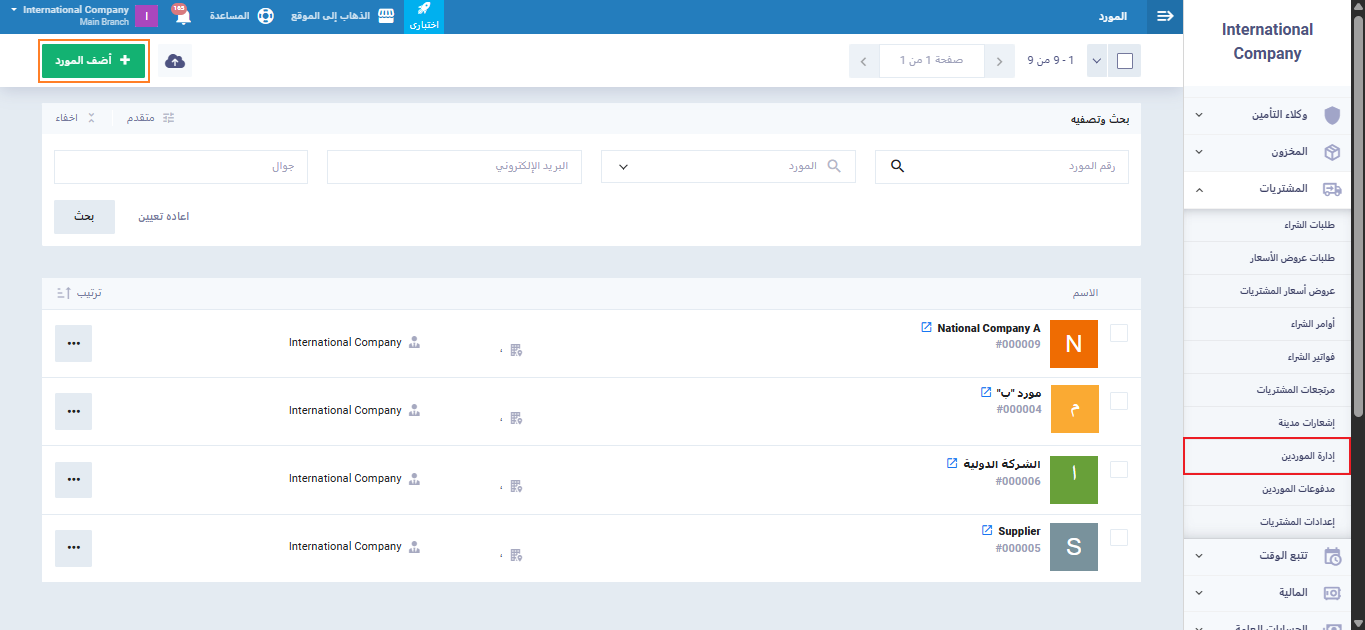Click the sort icon in the list header

(x=63, y=293)
